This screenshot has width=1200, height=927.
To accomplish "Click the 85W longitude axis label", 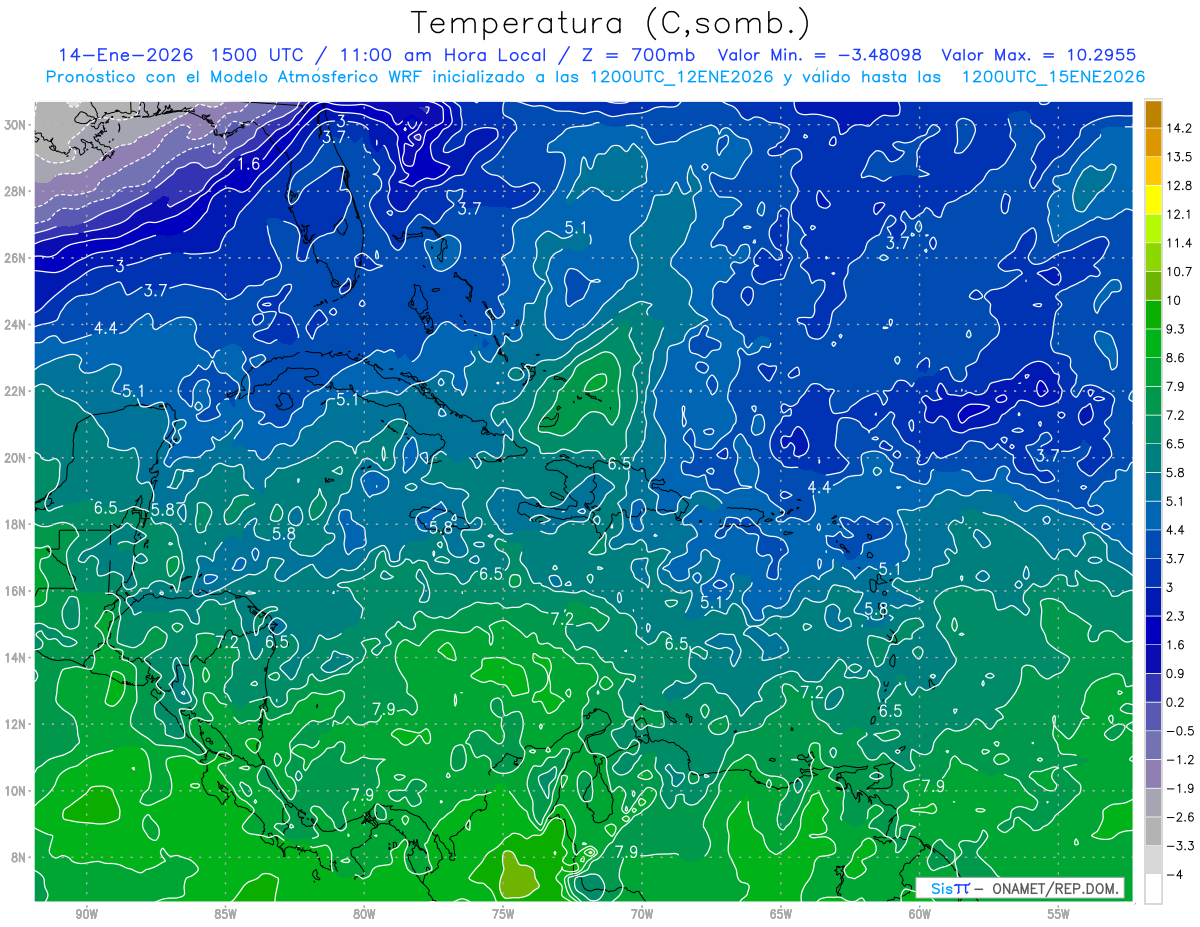I will click(225, 915).
